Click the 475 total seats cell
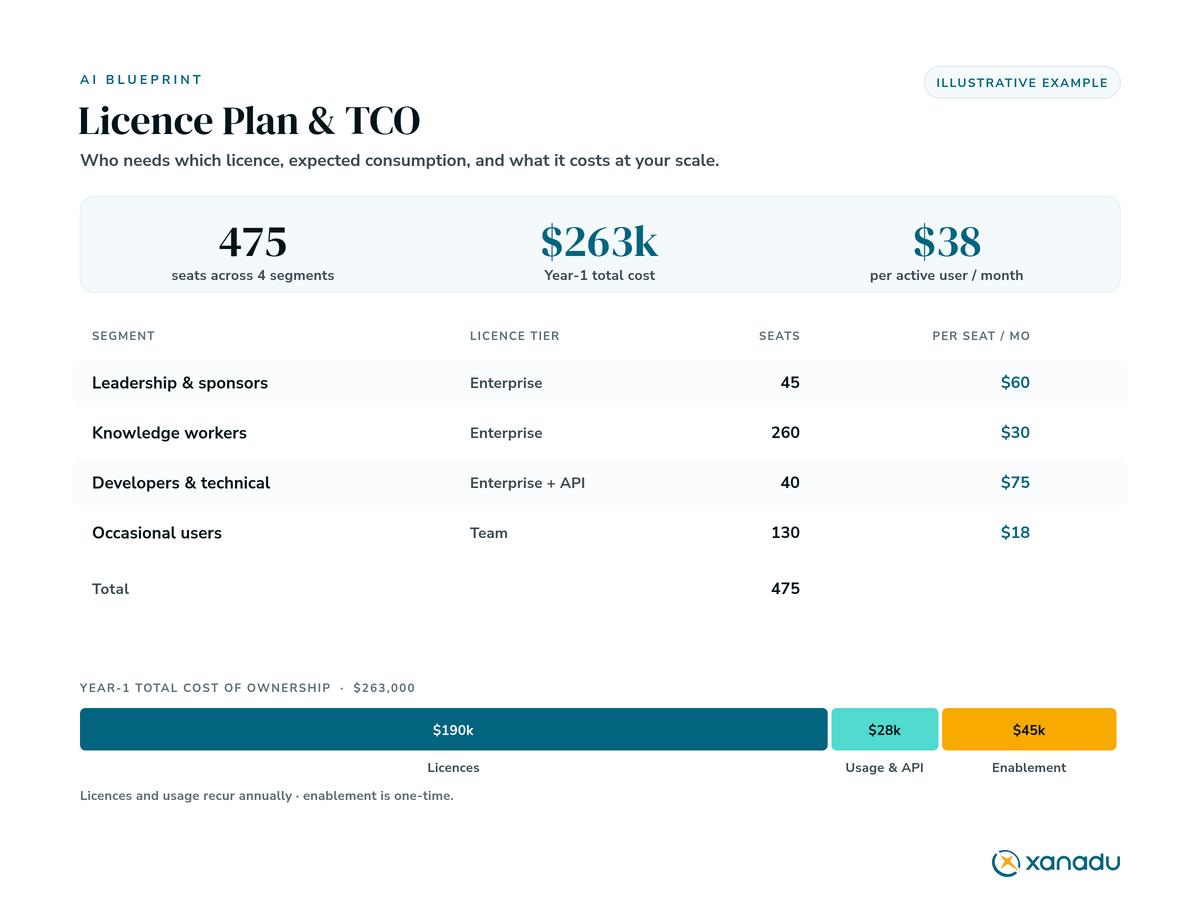1200x900 pixels. (x=785, y=589)
